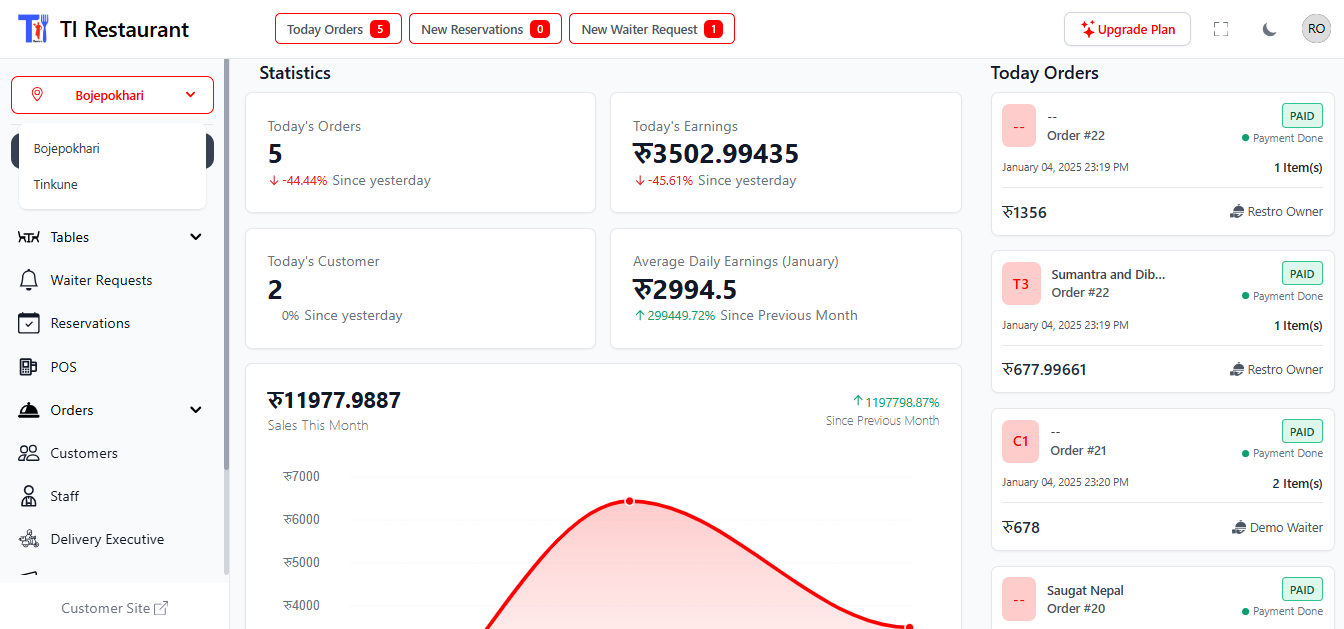Click the ₹7000 axis label on chart
The height and width of the screenshot is (629, 1344).
coord(301,476)
